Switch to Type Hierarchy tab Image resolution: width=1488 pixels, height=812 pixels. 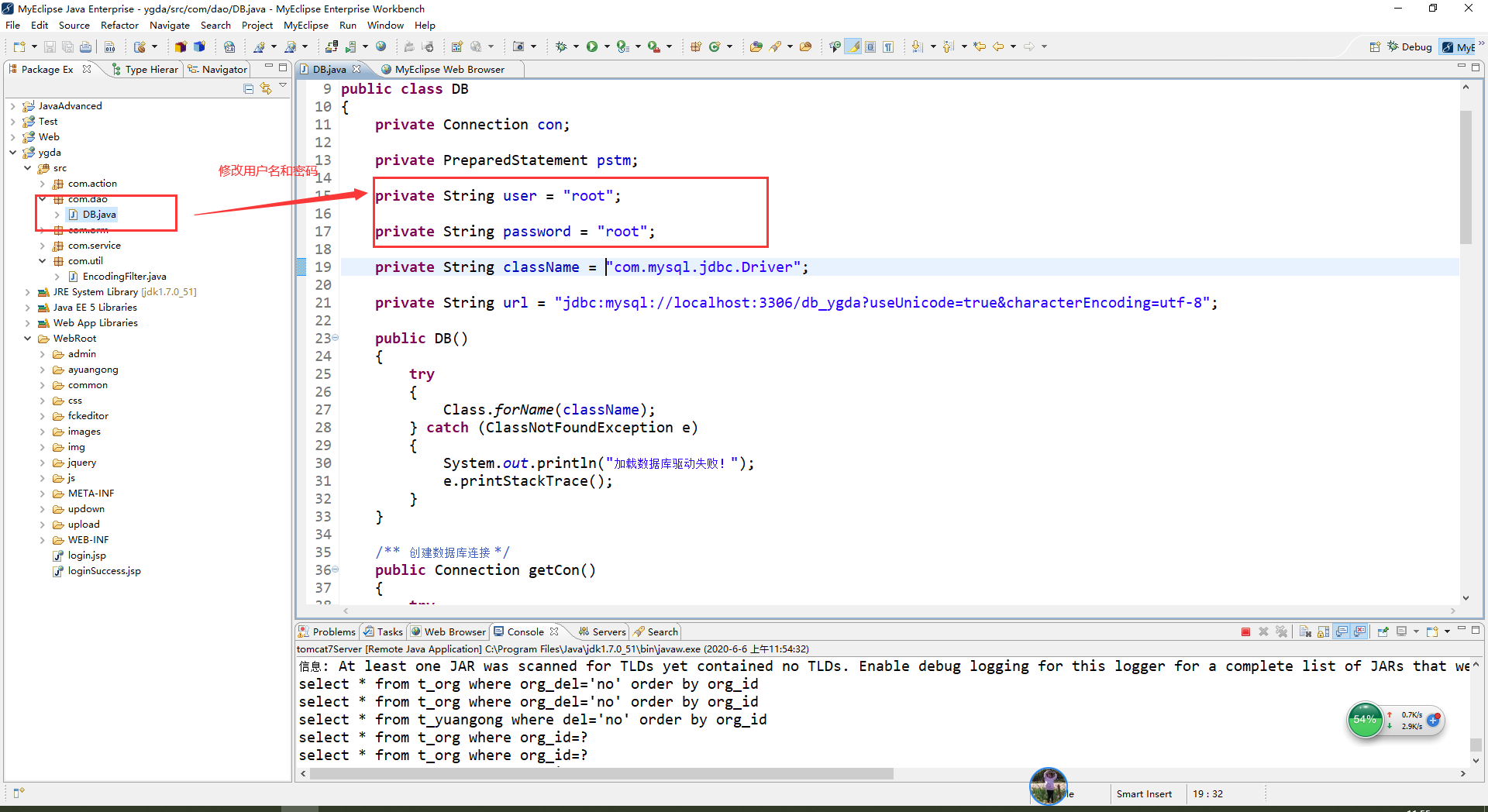tap(145, 69)
